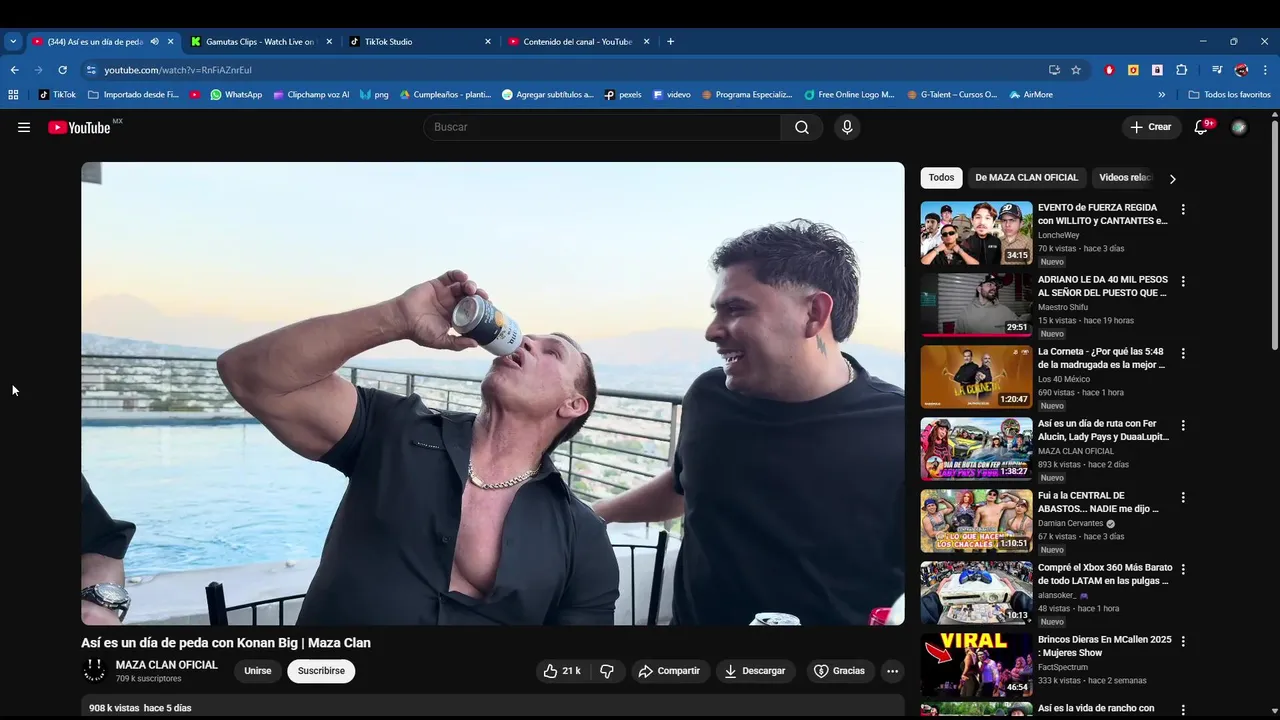Screen dimensions: 1280x720
Task: Open the pexels bookmark
Action: pos(623,95)
